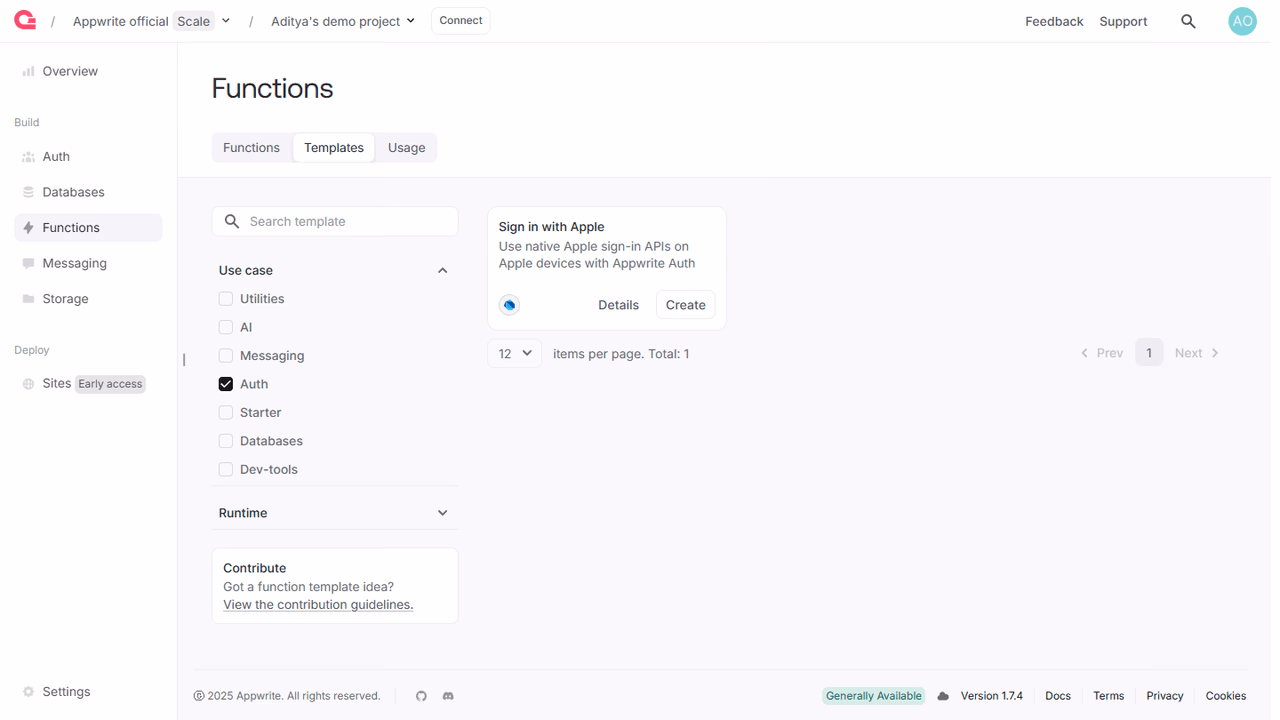The image size is (1280, 720).
Task: Open the Cookies footer link
Action: point(1226,696)
